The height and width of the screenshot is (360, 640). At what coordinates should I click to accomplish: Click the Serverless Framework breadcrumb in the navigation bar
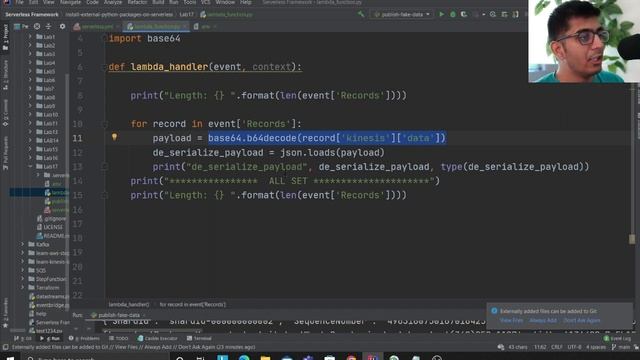[32, 14]
